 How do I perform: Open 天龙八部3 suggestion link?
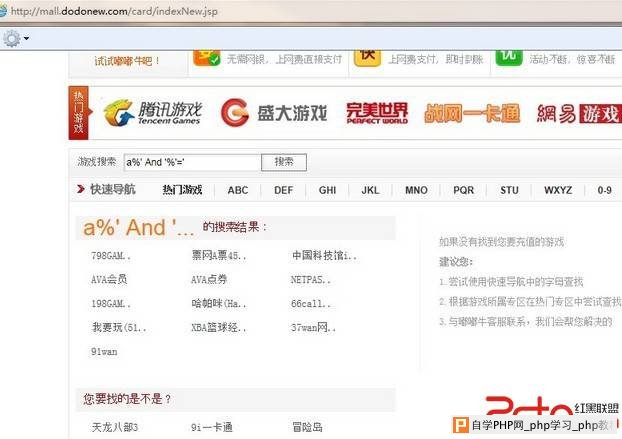point(115,427)
